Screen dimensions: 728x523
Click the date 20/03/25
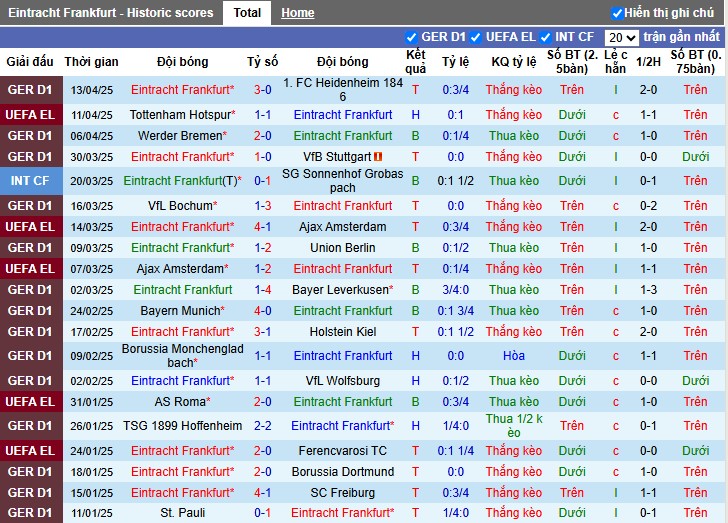[91, 181]
